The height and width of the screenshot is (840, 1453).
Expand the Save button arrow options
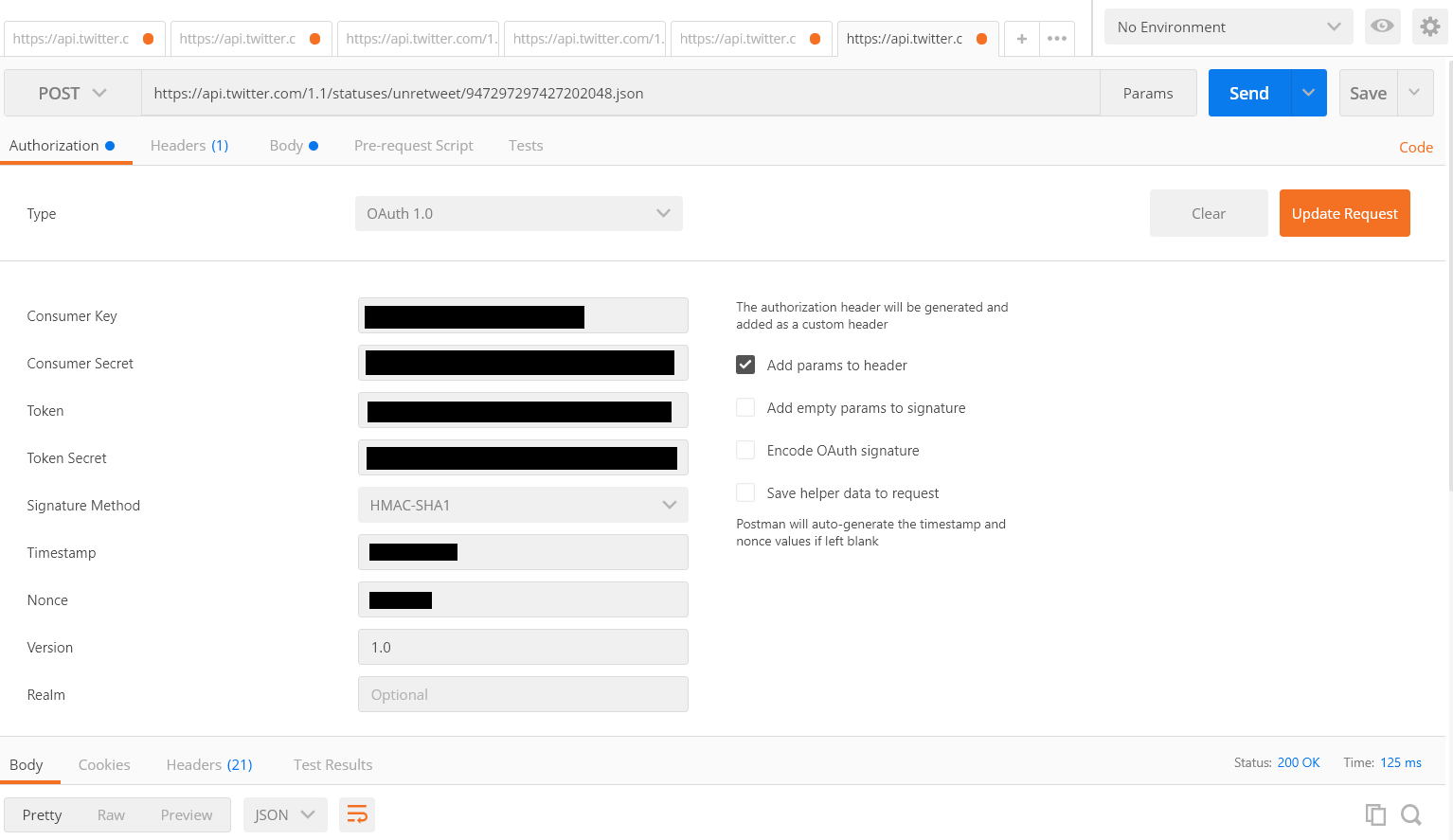point(1415,93)
